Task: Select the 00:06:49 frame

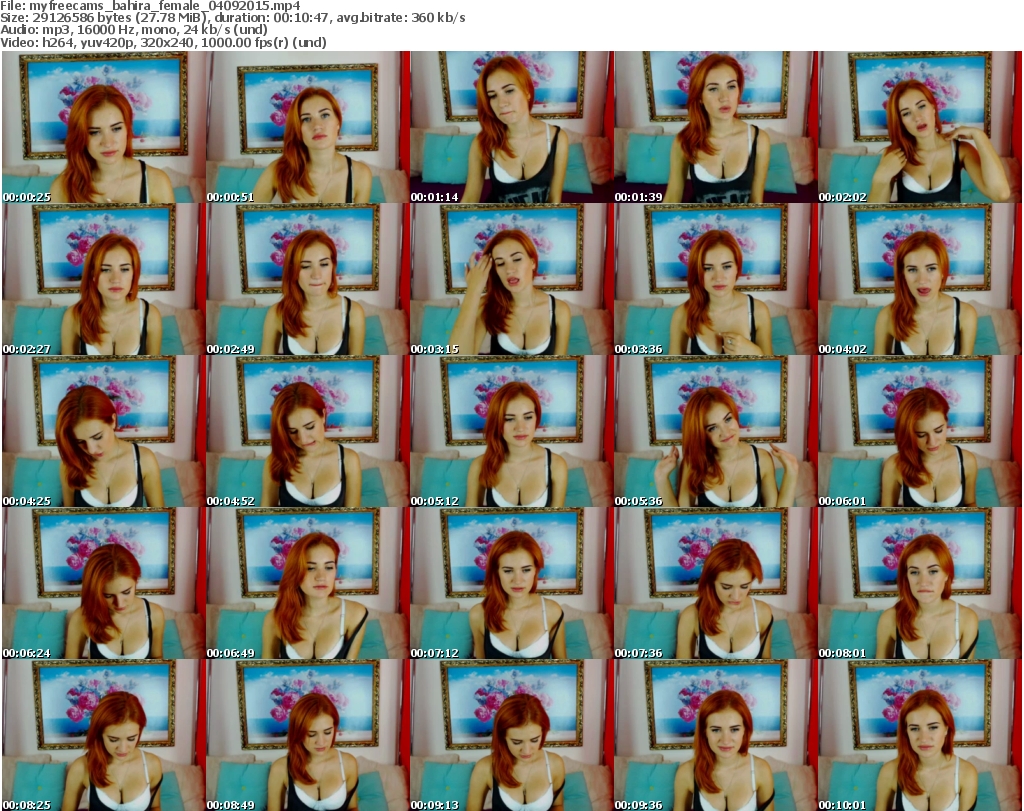Action: 308,583
